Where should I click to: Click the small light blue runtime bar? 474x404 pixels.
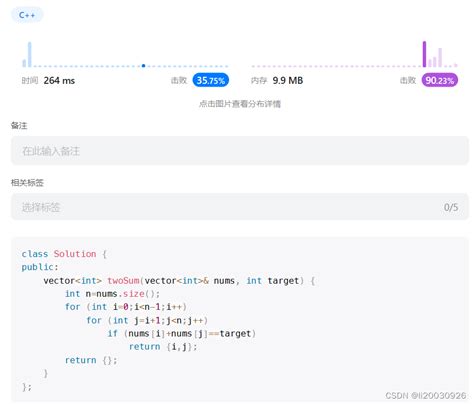point(24,63)
